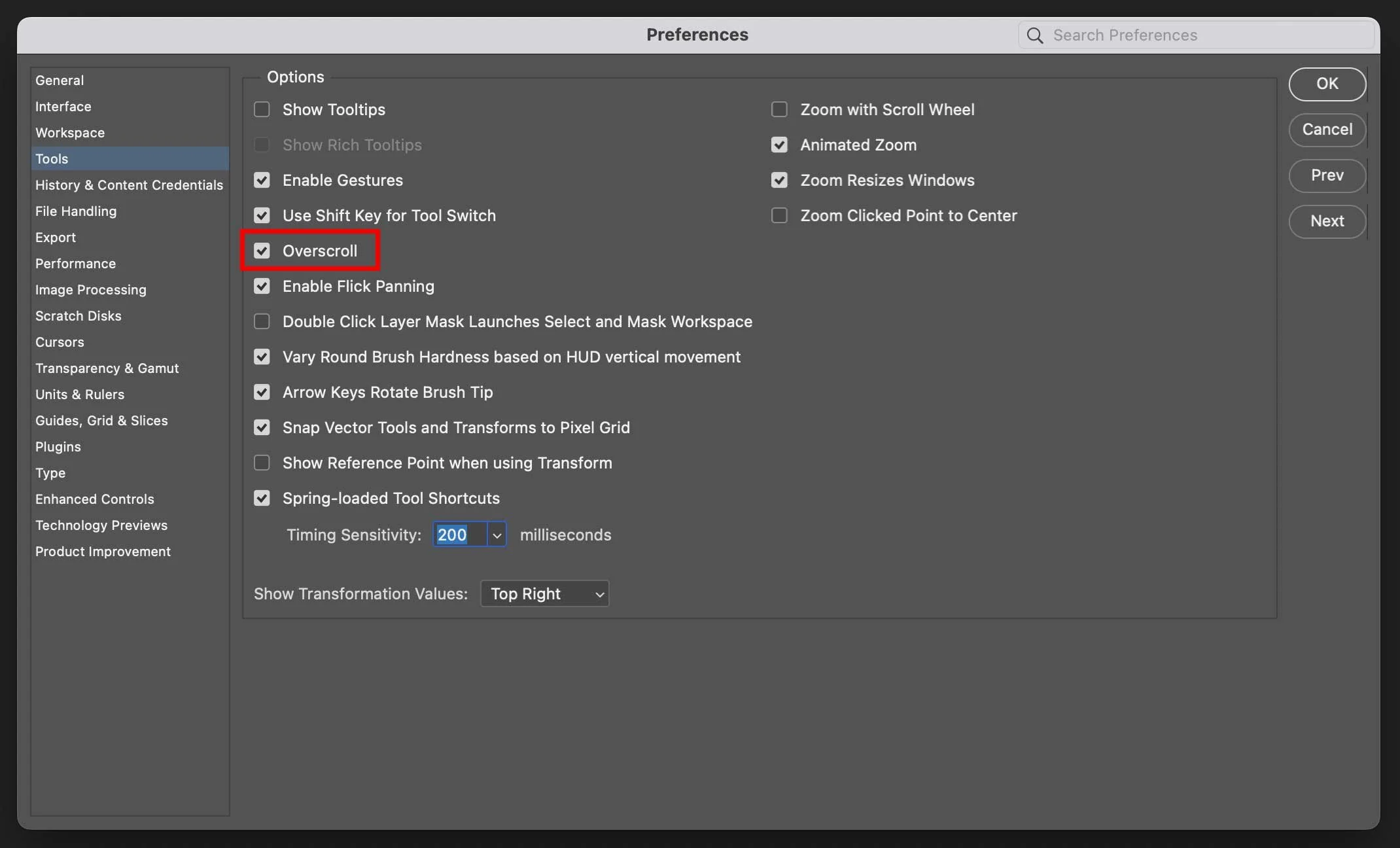
Task: Open Enhanced Controls category
Action: pyautogui.click(x=130, y=499)
